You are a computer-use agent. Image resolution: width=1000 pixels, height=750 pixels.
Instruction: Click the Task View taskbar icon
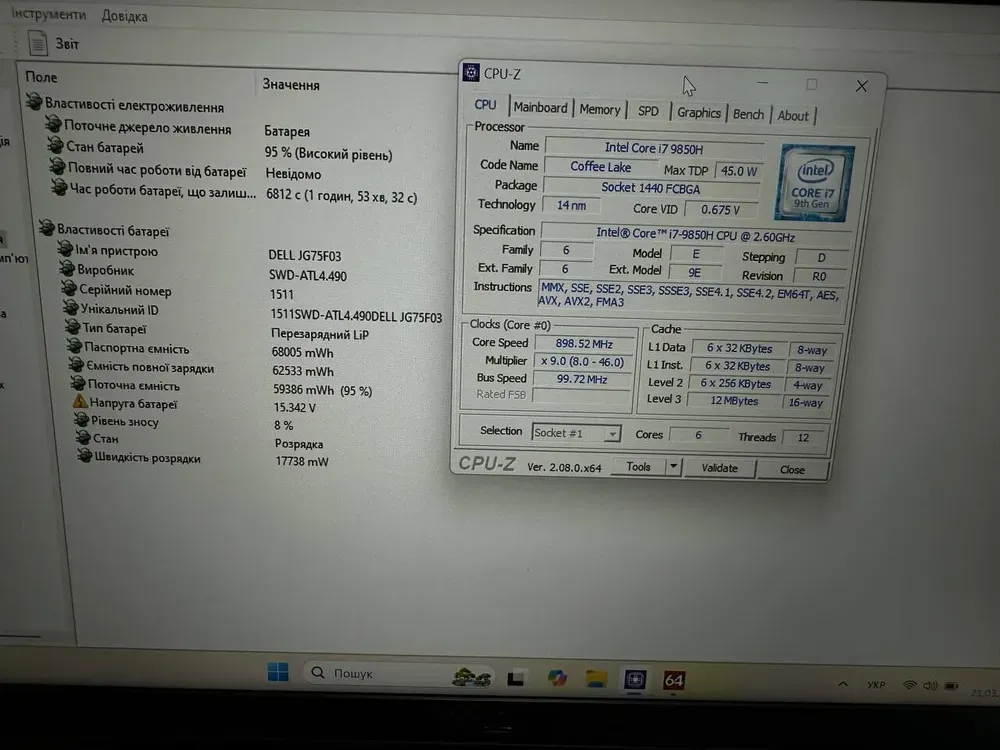pyautogui.click(x=516, y=678)
